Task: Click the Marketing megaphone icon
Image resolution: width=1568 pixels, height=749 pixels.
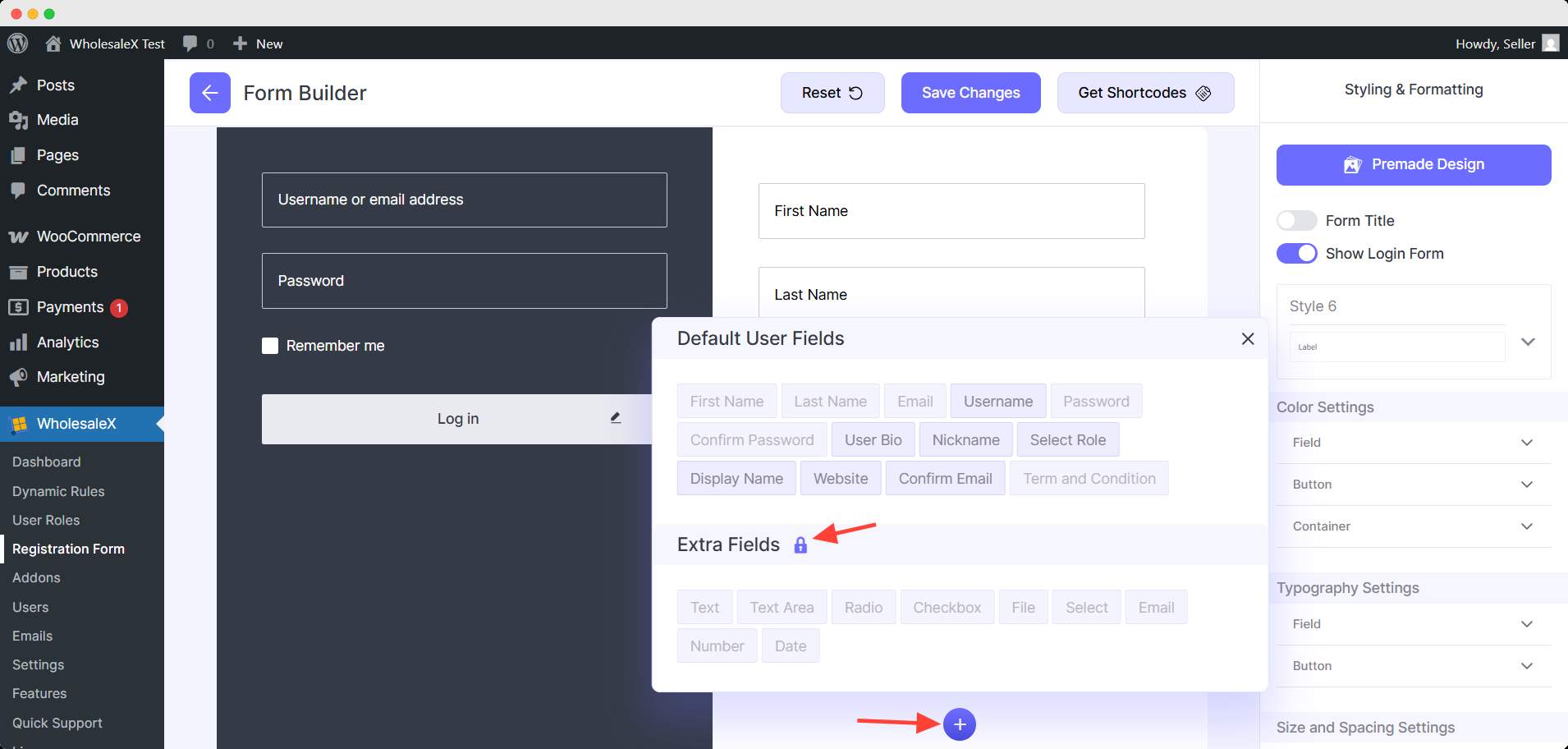Action: click(18, 377)
